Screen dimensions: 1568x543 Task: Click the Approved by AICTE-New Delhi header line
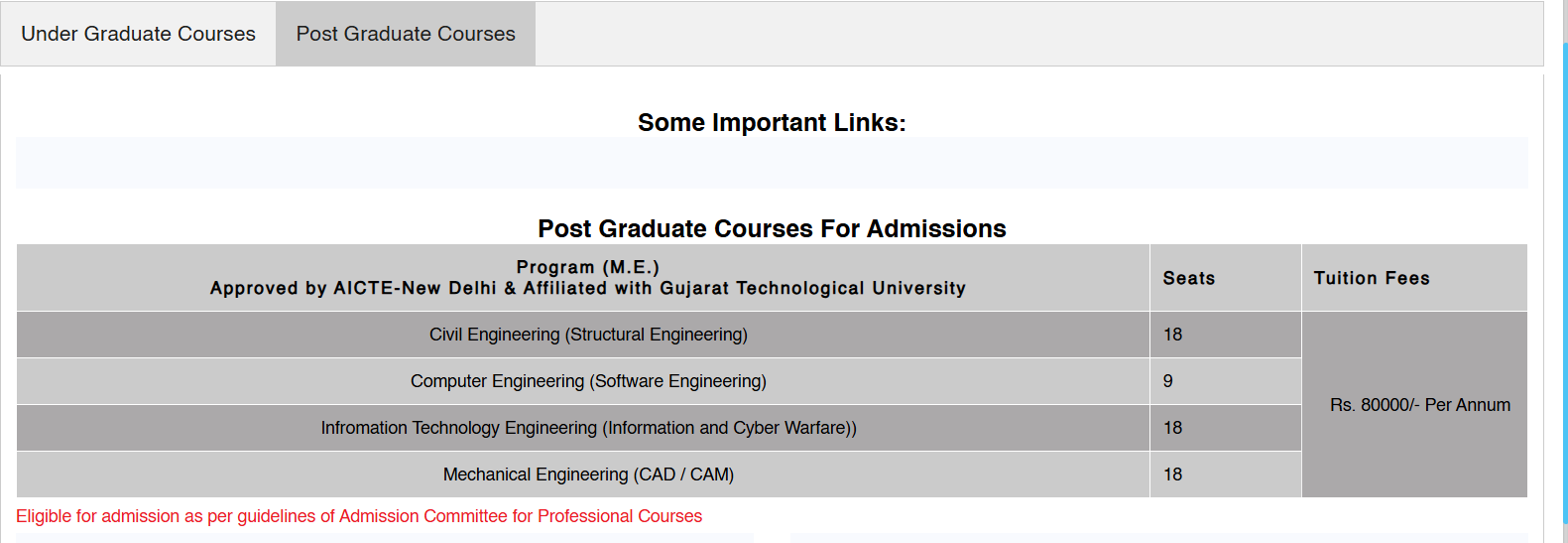587,288
